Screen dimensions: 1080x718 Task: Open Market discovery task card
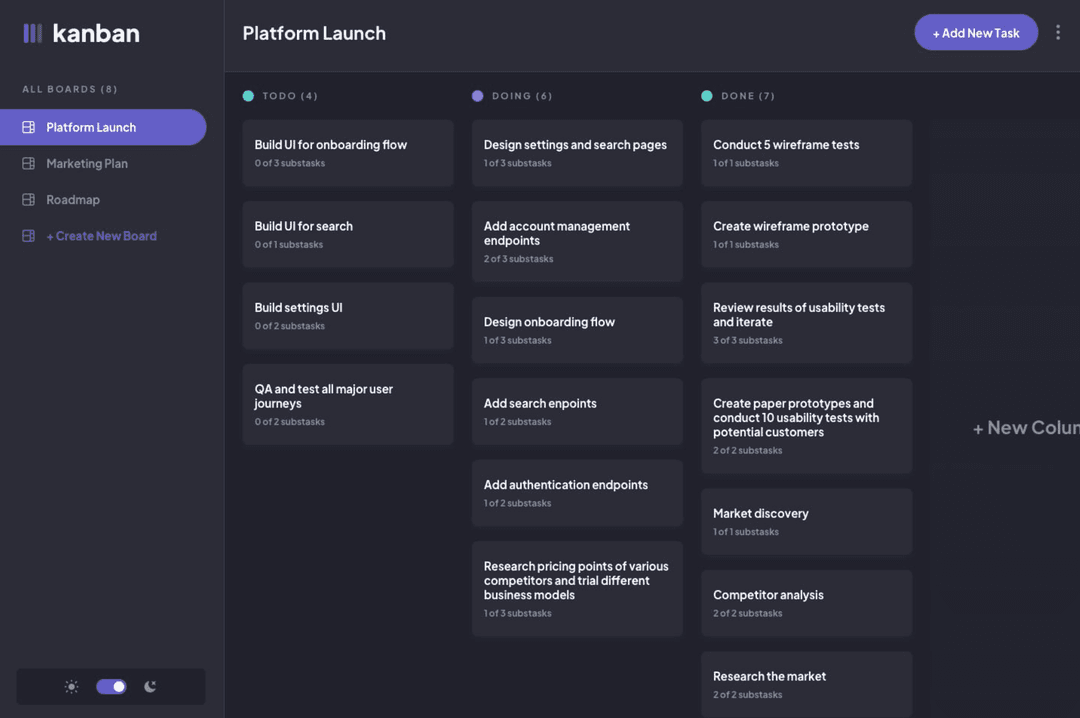807,522
